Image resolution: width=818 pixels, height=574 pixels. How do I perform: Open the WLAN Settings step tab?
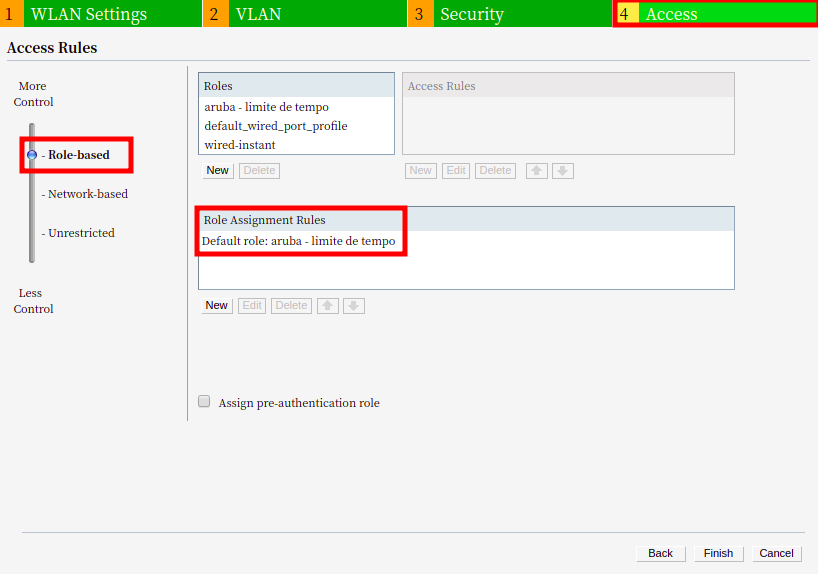tap(88, 14)
